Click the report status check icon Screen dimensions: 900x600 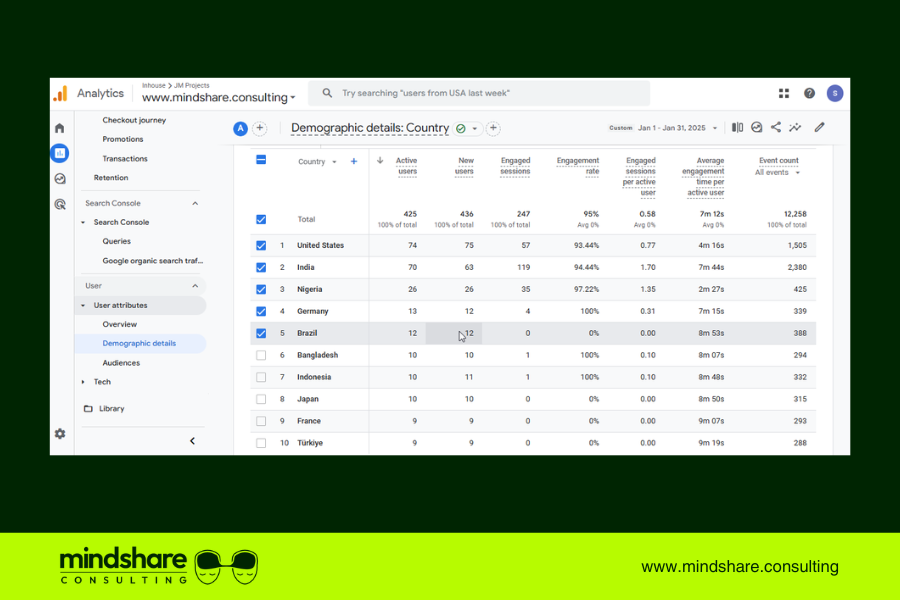[461, 129]
